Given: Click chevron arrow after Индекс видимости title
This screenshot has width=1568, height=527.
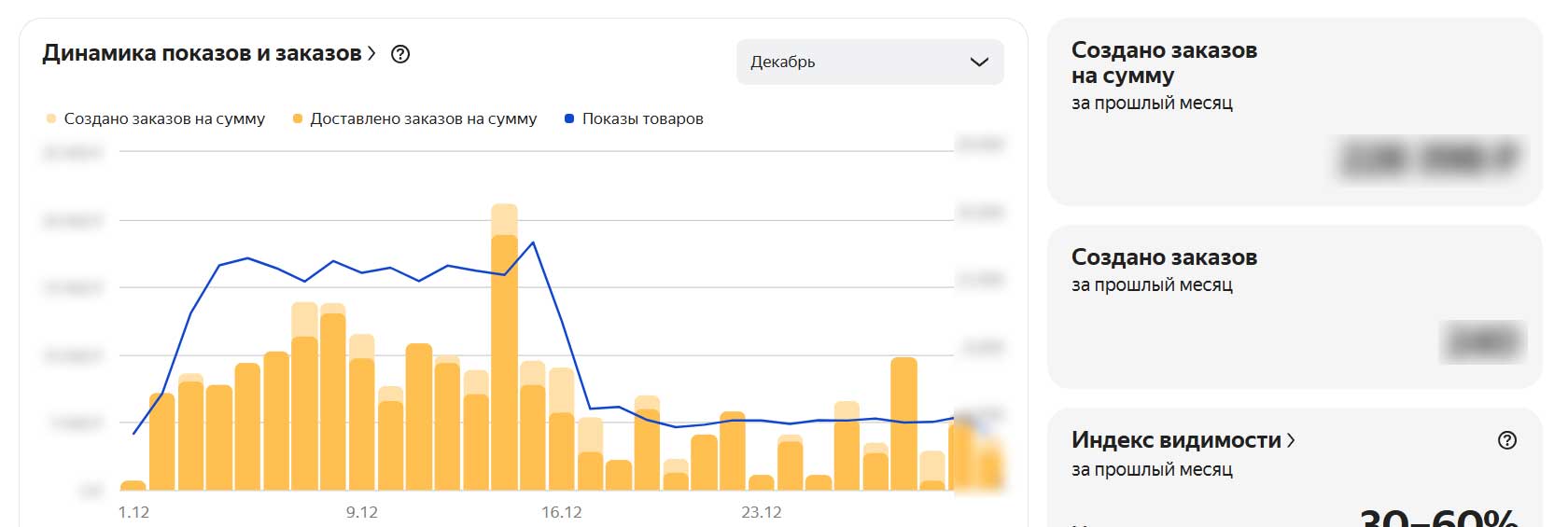Looking at the screenshot, I should (1291, 440).
